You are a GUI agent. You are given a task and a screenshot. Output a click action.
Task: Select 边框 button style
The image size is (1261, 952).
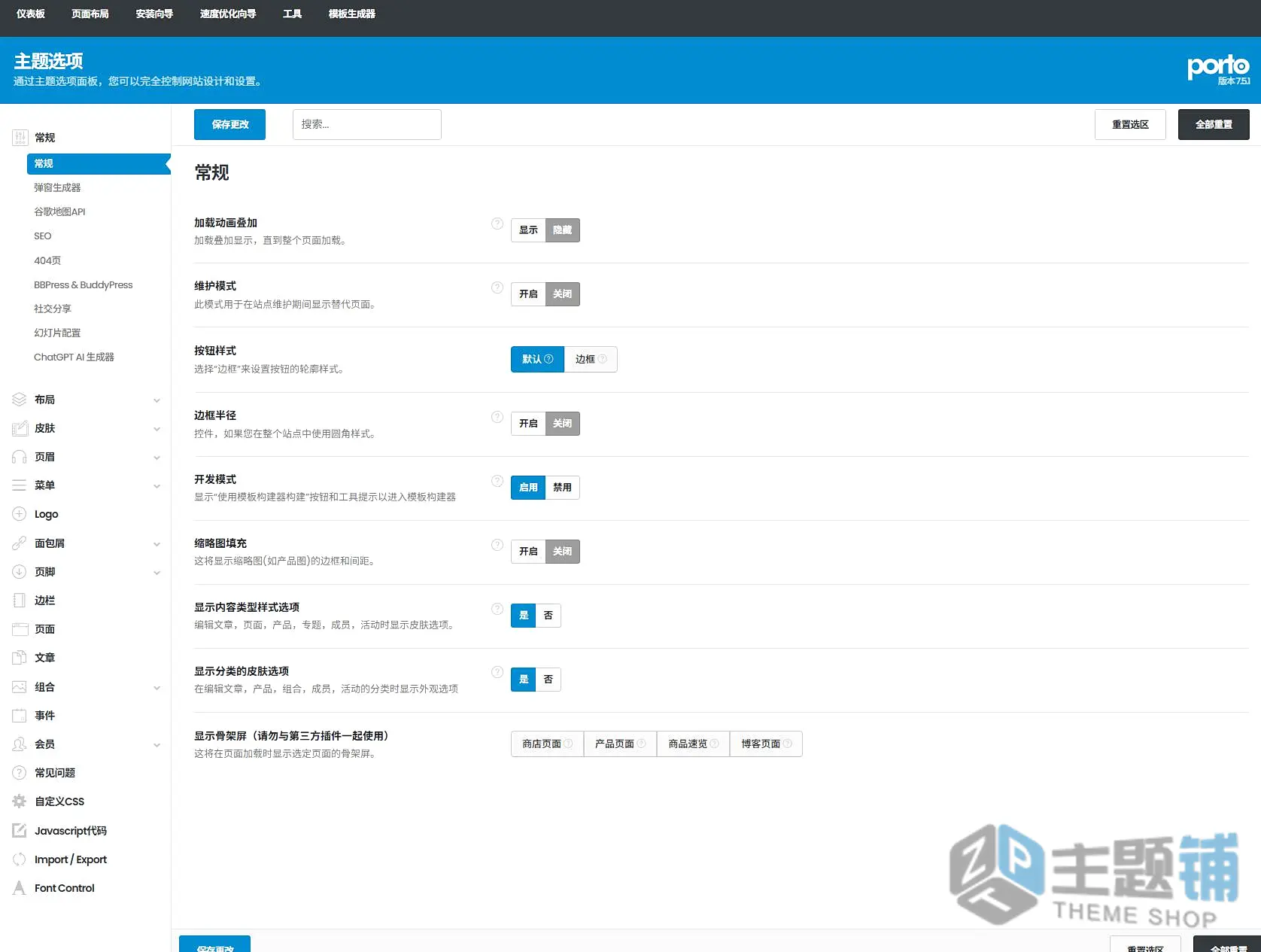click(x=591, y=360)
